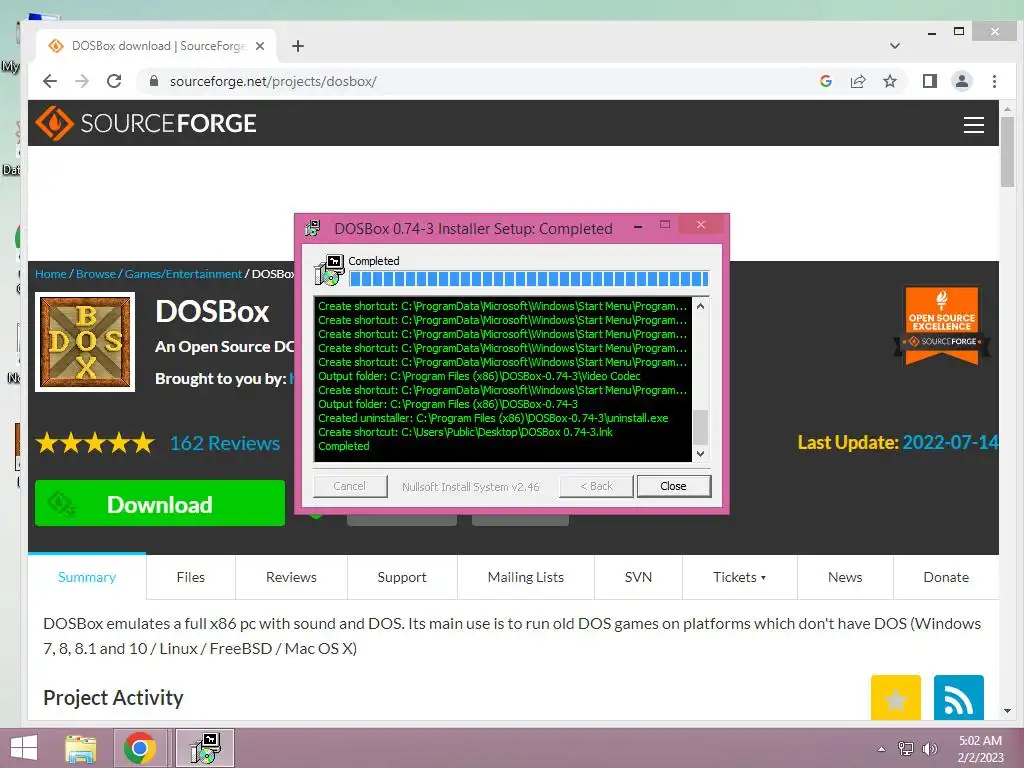Open the Chrome profile avatar
1024x768 pixels.
tap(961, 81)
